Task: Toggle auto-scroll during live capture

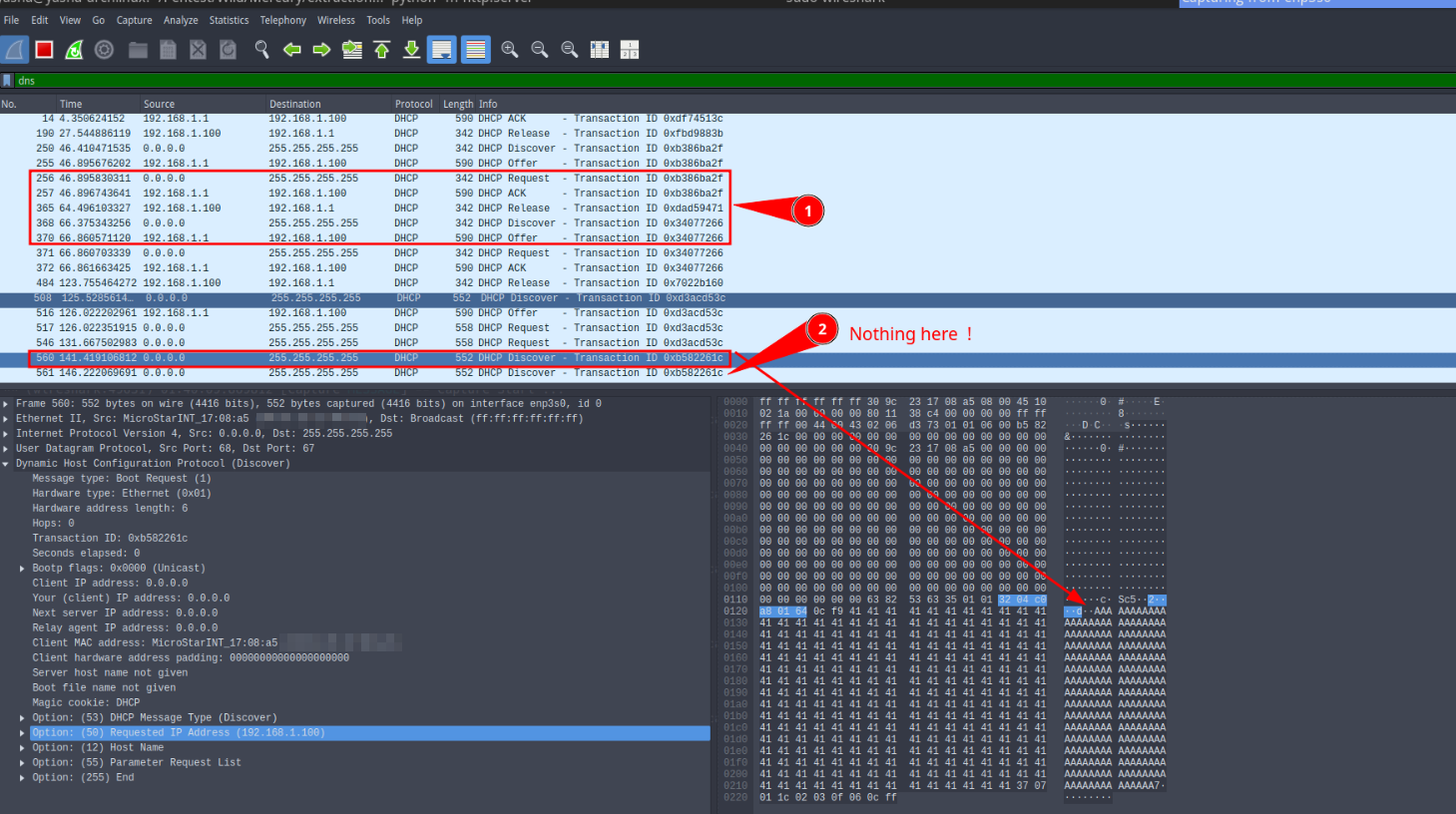Action: coord(441,50)
